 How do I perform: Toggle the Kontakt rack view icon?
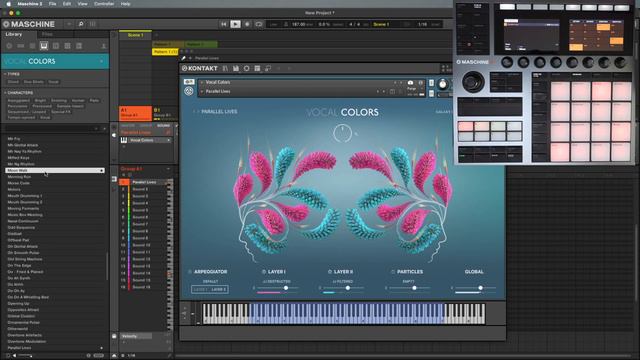pyautogui.click(x=257, y=68)
